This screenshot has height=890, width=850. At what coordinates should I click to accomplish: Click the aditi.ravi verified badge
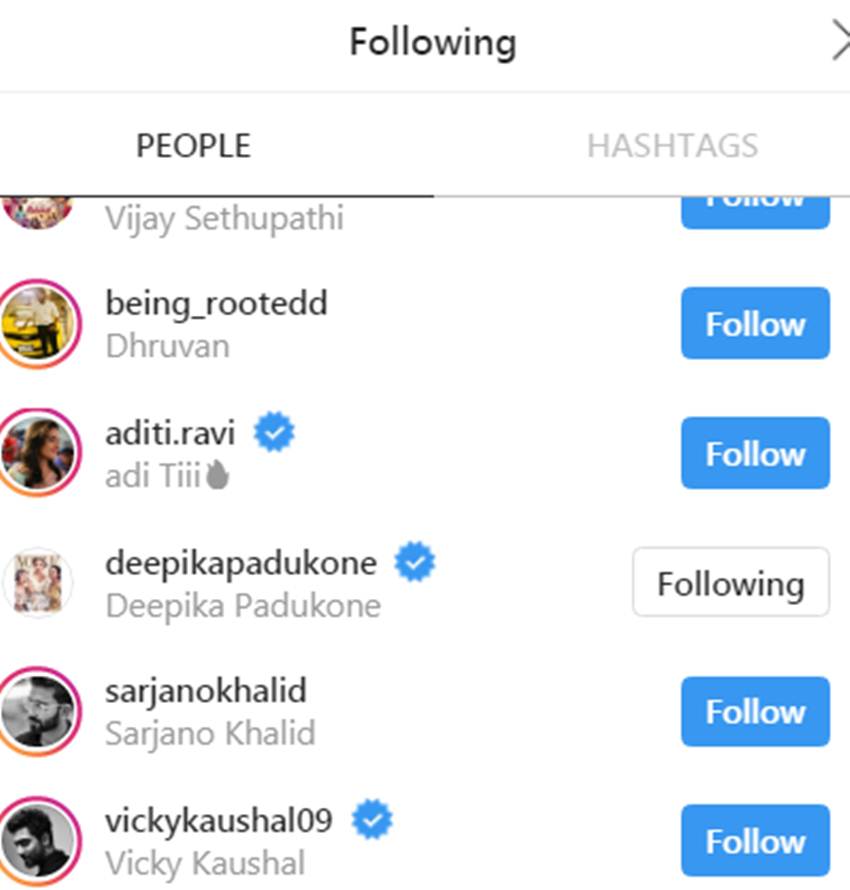(275, 432)
